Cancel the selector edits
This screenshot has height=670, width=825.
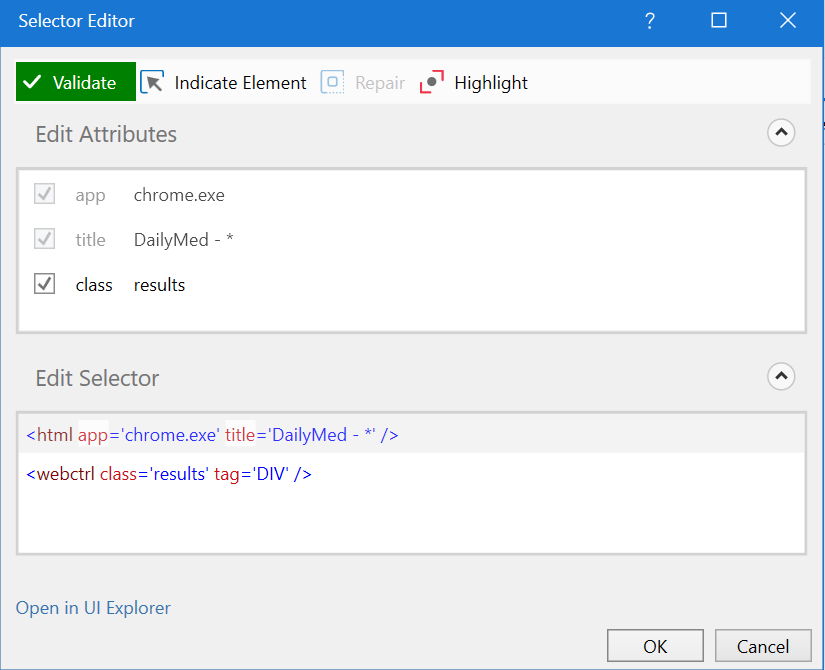coord(763,645)
